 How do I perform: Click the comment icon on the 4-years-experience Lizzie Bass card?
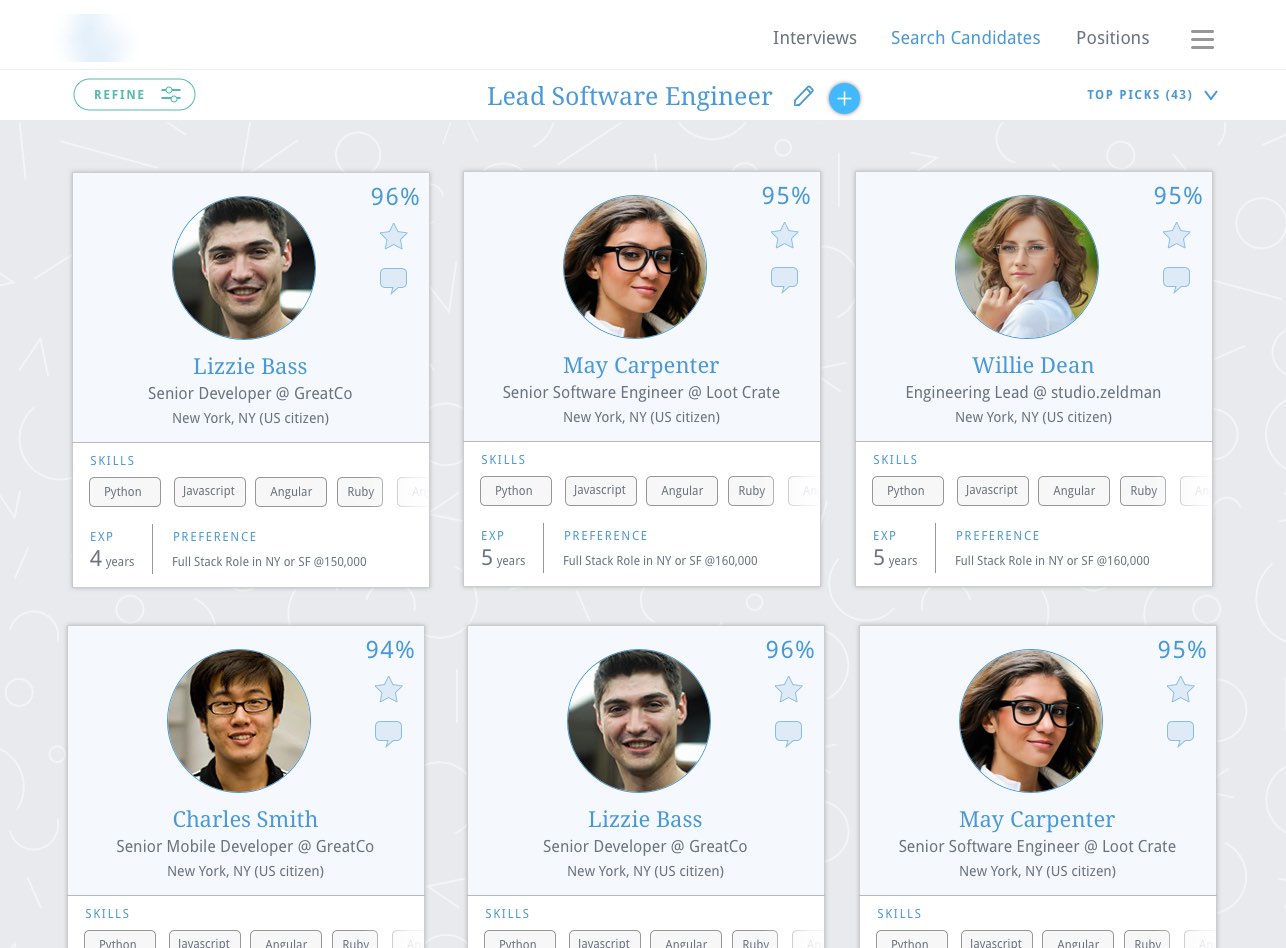(393, 280)
